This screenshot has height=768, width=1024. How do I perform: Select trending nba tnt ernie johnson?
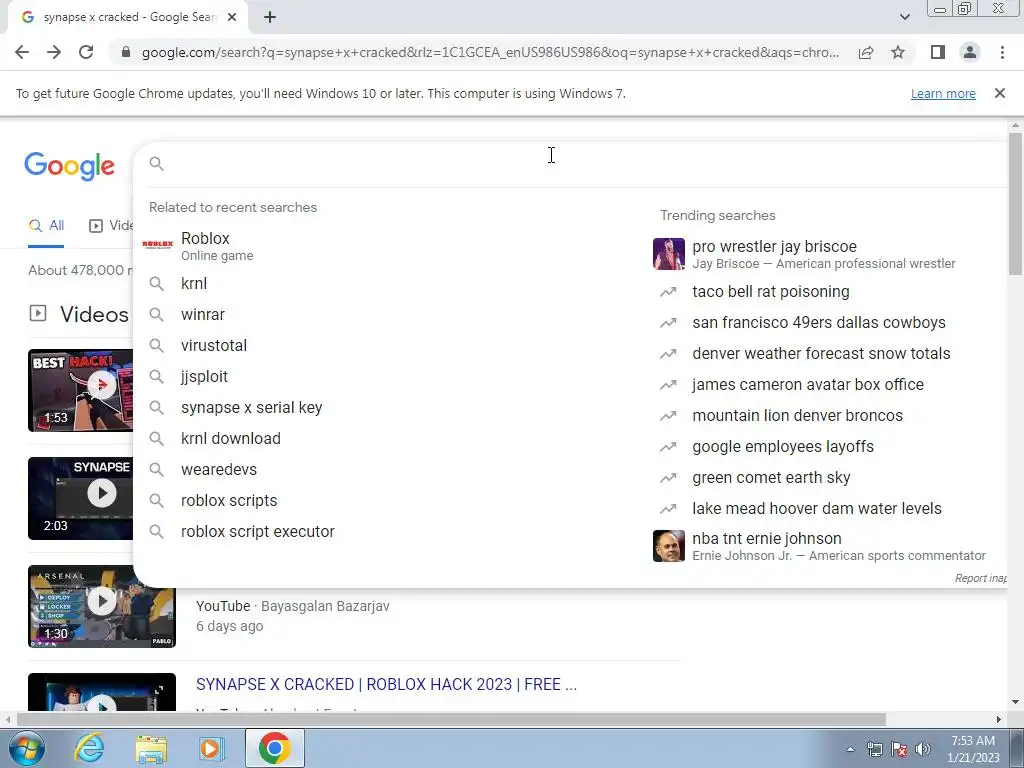coord(826,546)
